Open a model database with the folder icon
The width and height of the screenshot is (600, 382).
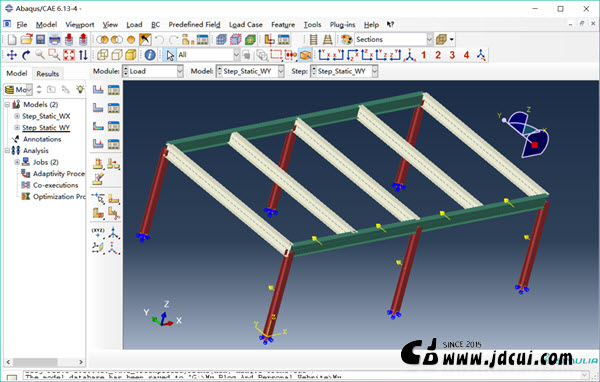coord(26,39)
